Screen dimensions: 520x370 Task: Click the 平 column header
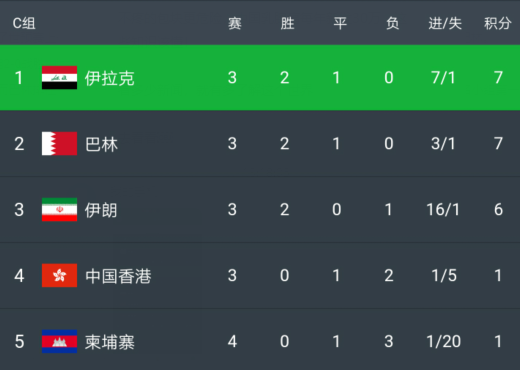[340, 24]
